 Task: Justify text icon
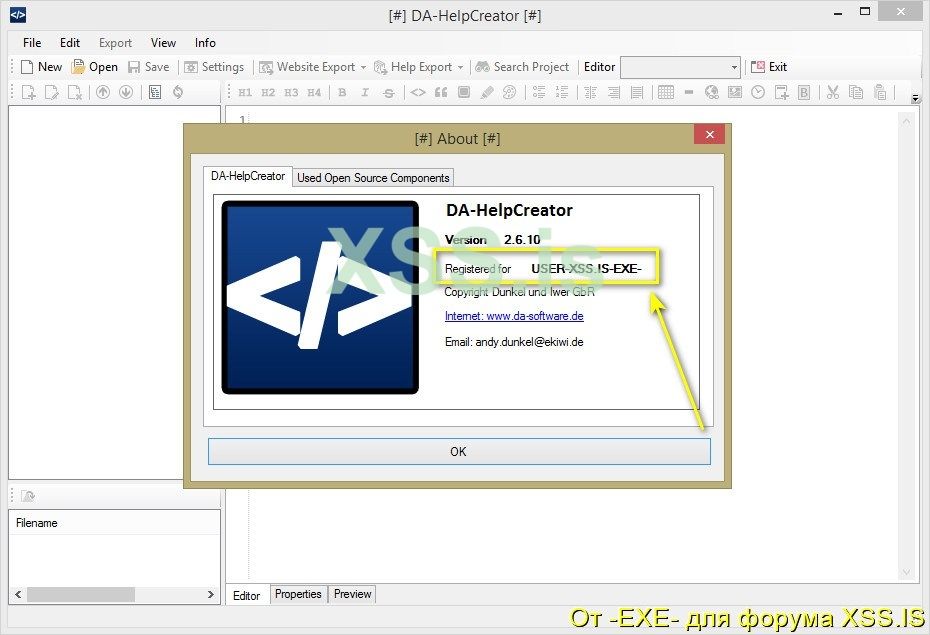pyautogui.click(x=637, y=92)
